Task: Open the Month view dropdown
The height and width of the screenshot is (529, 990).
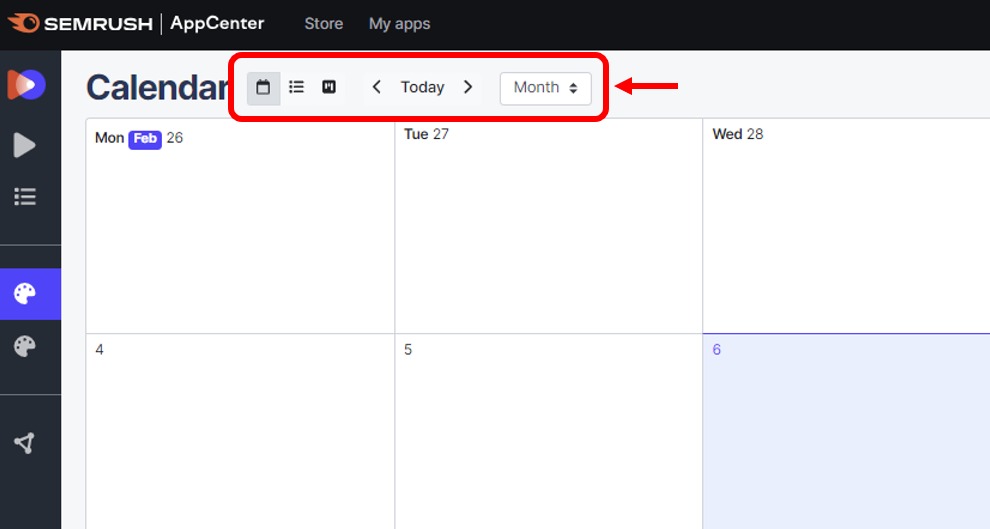Action: point(545,88)
